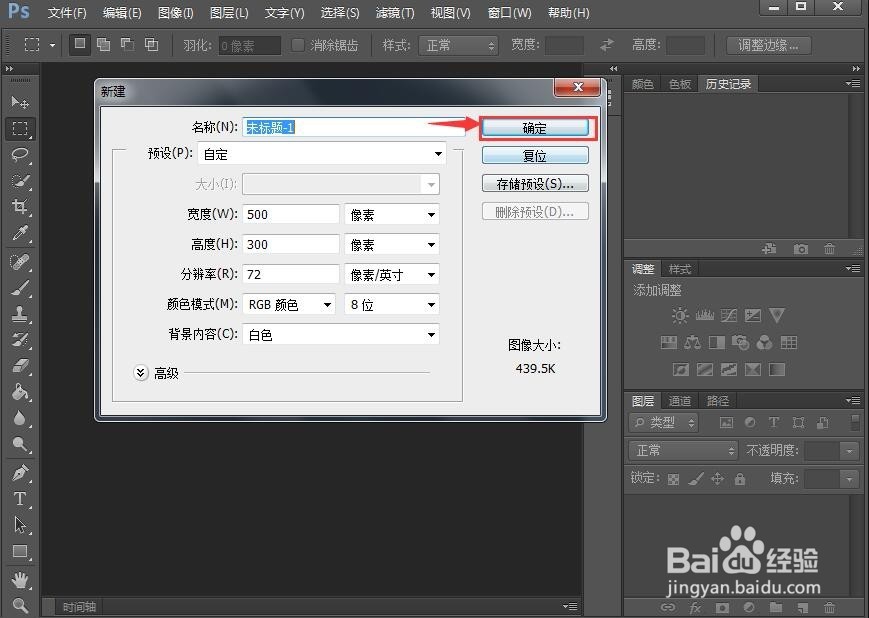The width and height of the screenshot is (869, 618).
Task: Click the 调整边缘... button
Action: point(768,45)
